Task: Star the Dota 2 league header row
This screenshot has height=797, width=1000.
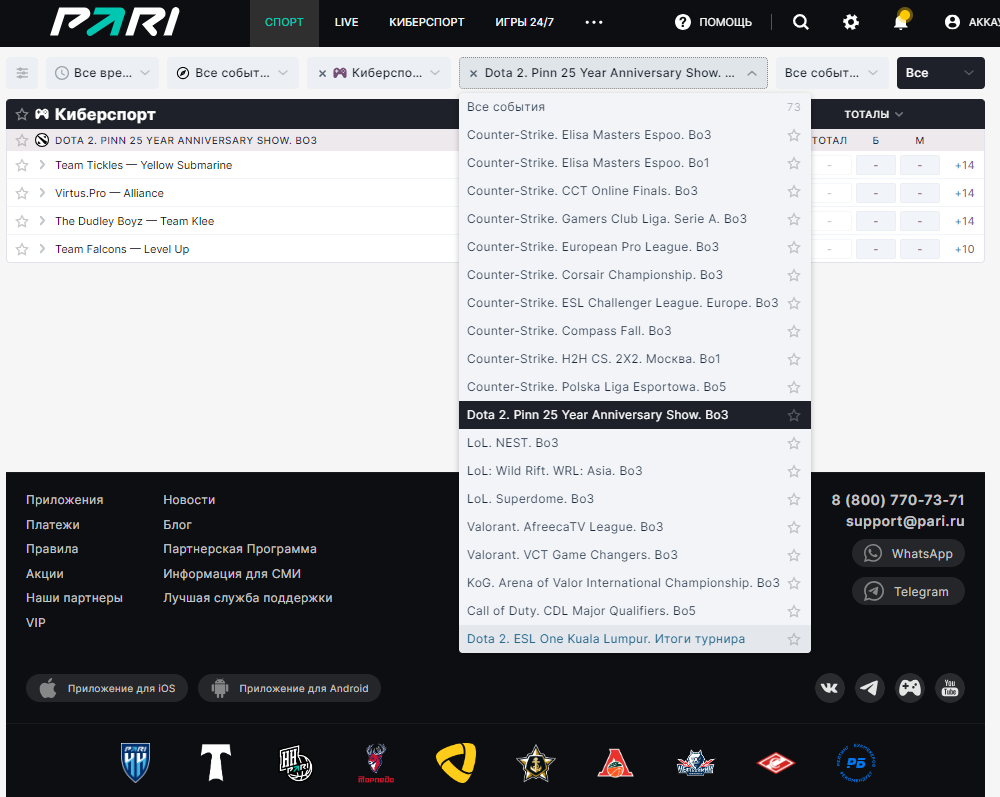Action: (x=22, y=140)
